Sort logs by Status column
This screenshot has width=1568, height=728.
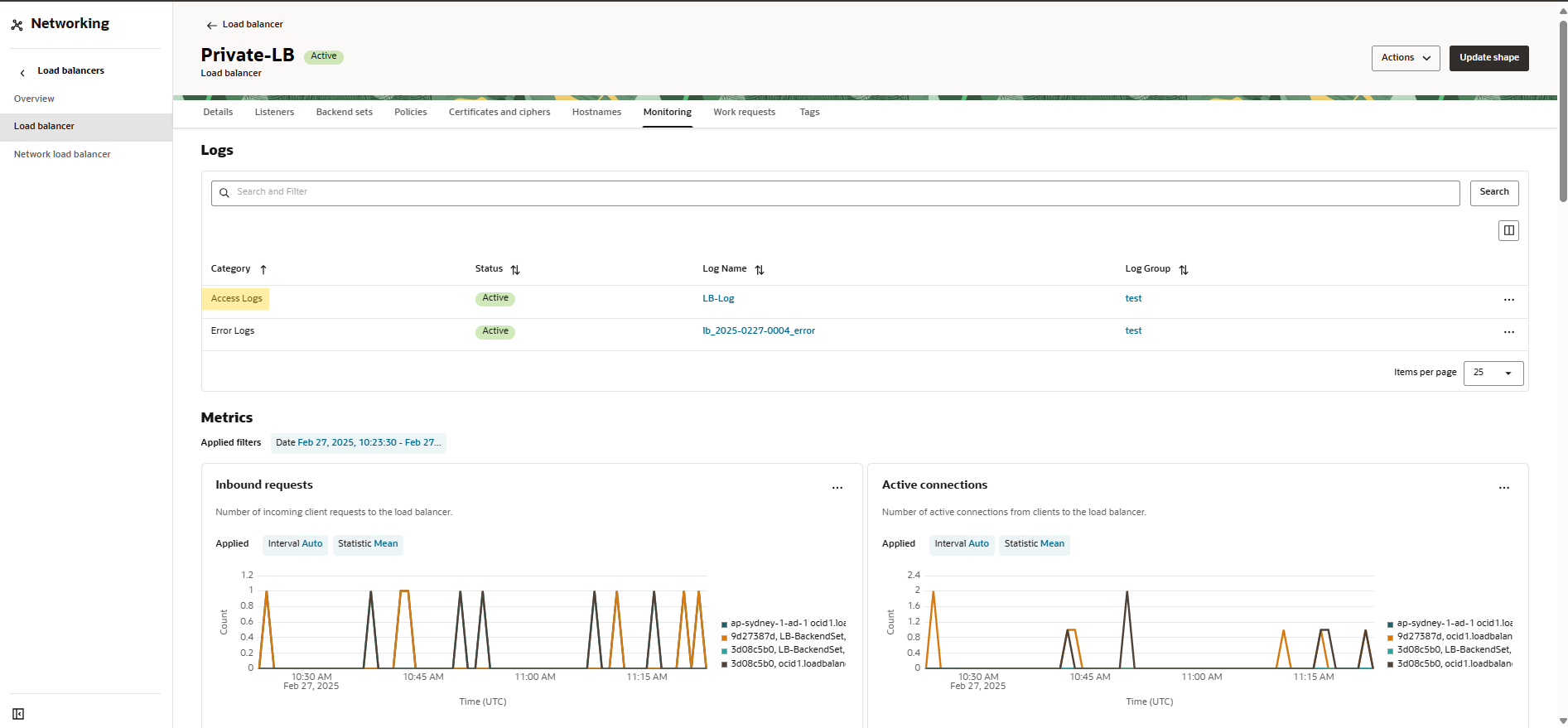coord(515,270)
